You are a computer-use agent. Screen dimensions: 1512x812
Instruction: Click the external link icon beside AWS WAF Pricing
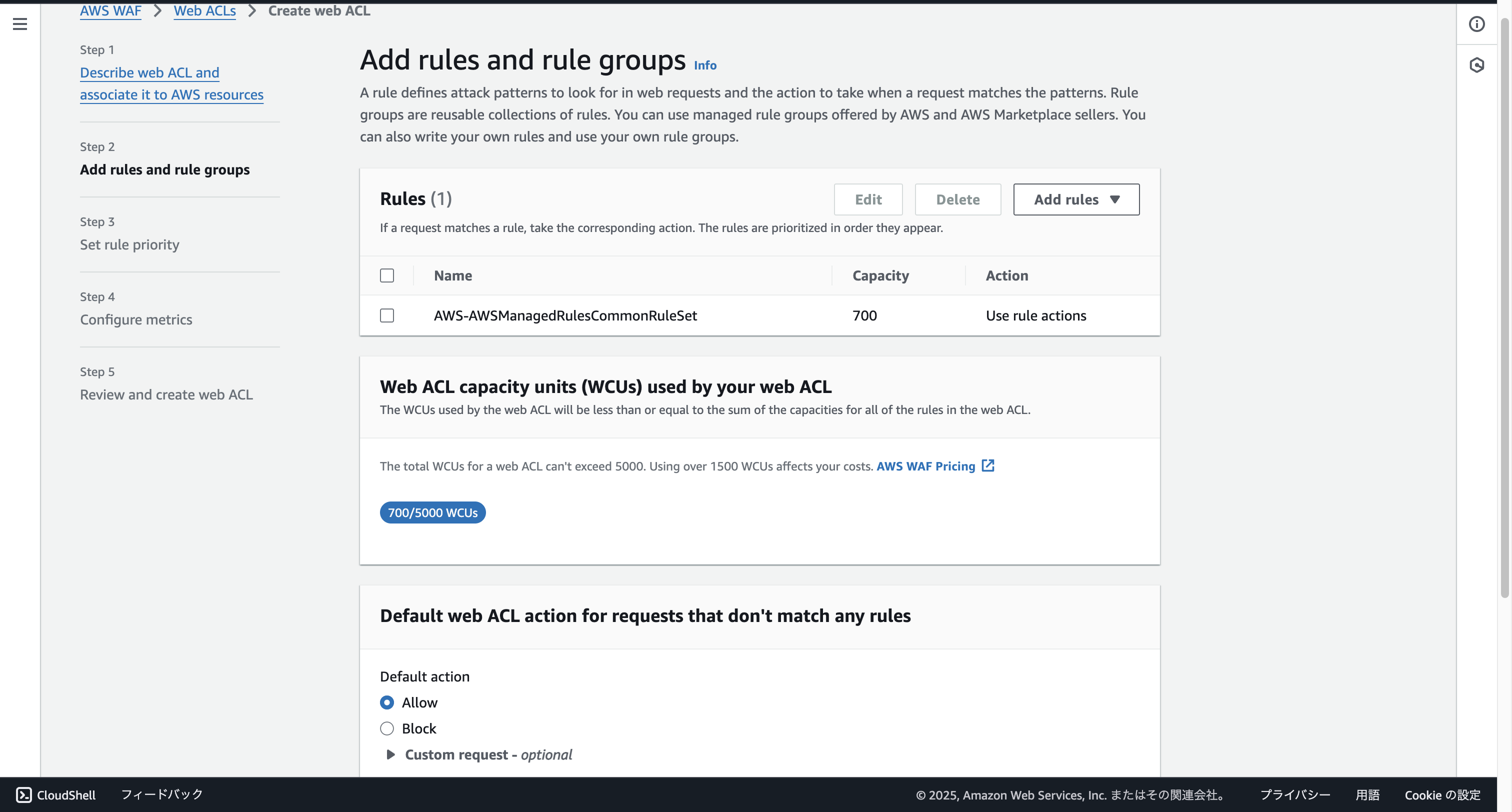[988, 465]
